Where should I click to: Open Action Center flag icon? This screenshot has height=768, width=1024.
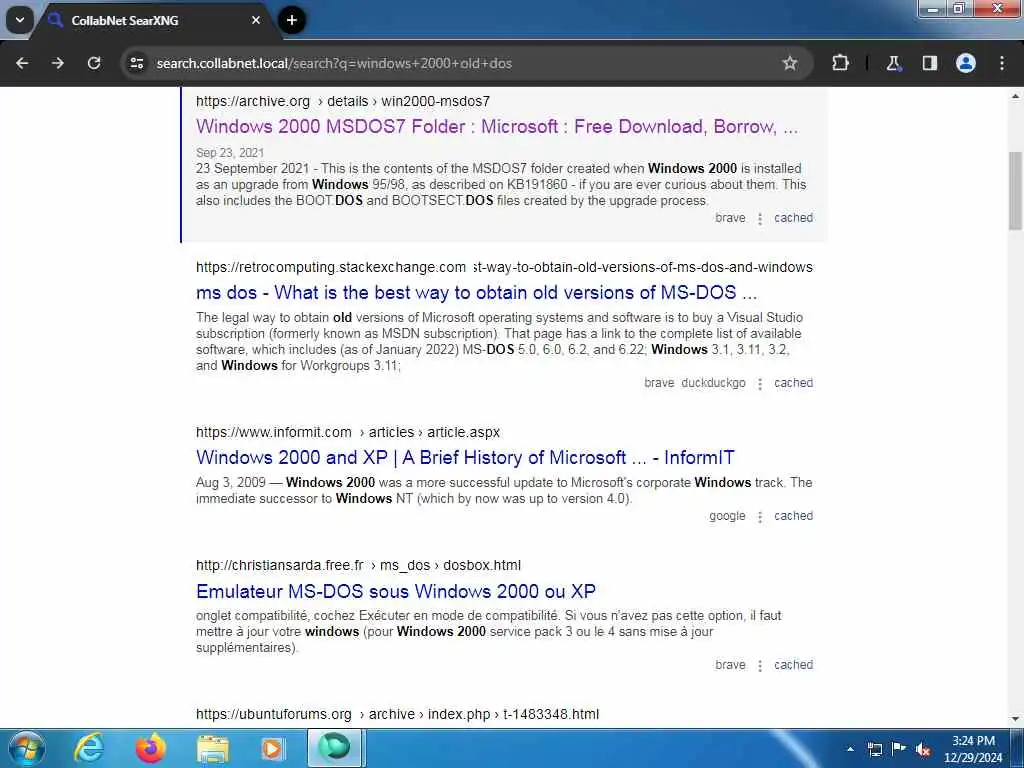click(899, 749)
